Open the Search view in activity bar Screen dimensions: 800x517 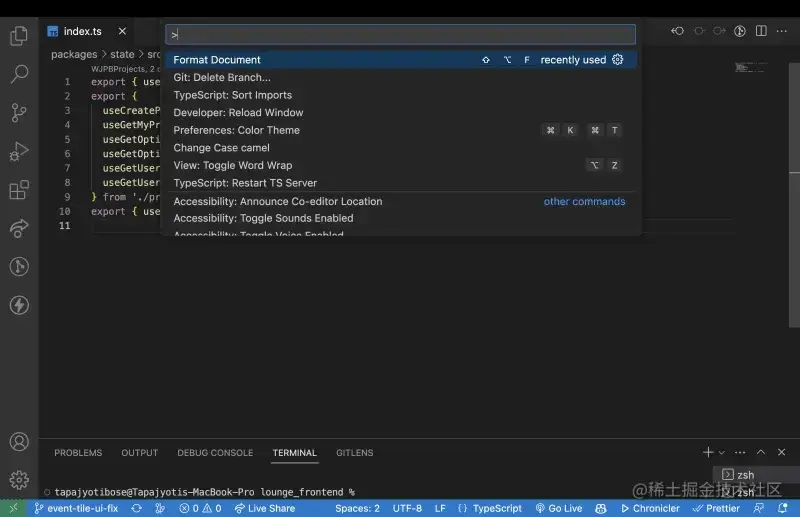click(19, 74)
